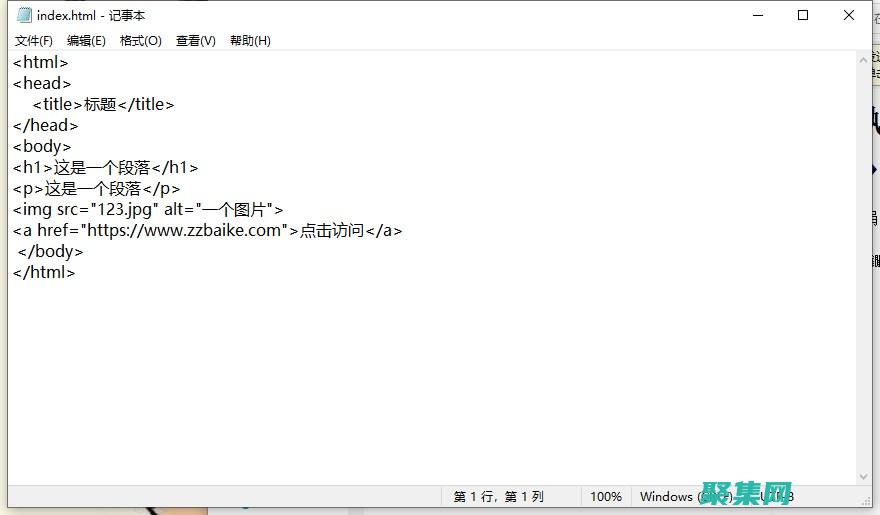Click the </html> closing tag line
Screen dimensions: 880x515
[44, 273]
